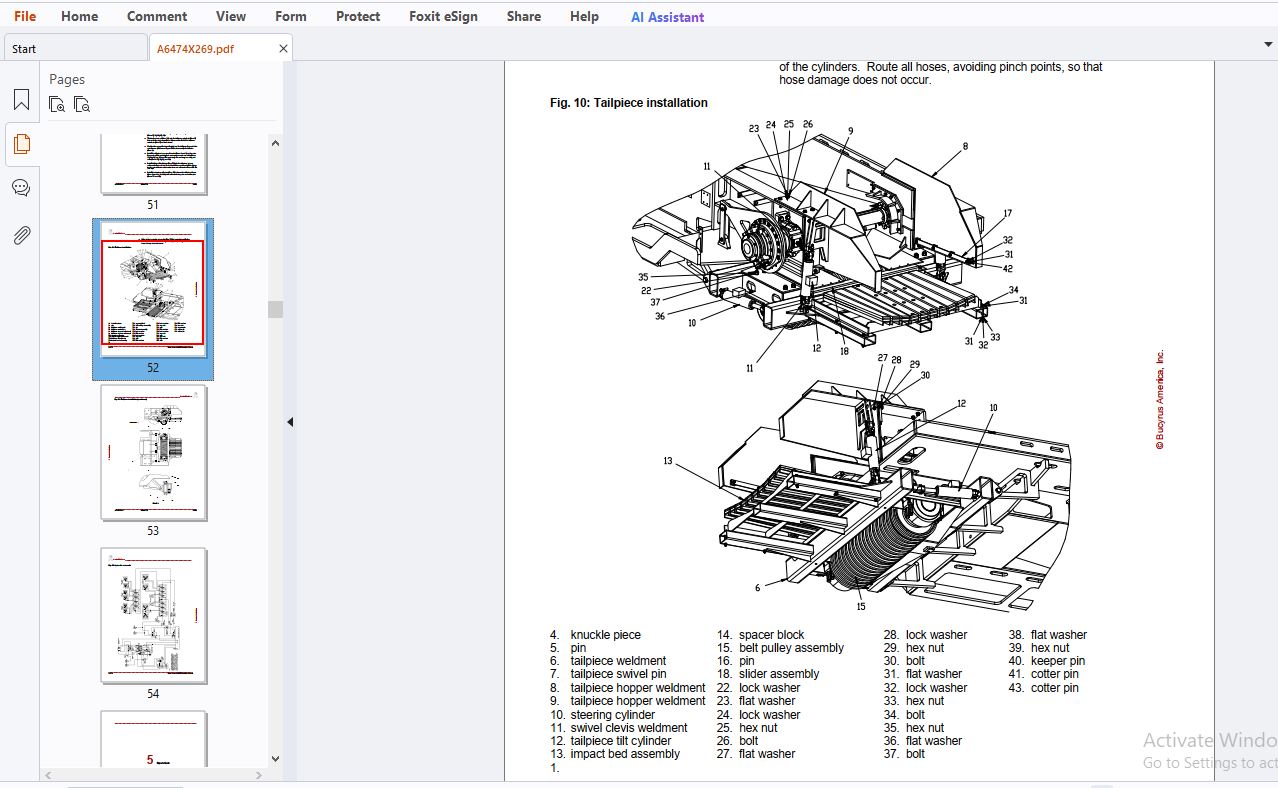Click '30. bolt' list entry
Viewport: 1278px width, 788px height.
pos(904,661)
